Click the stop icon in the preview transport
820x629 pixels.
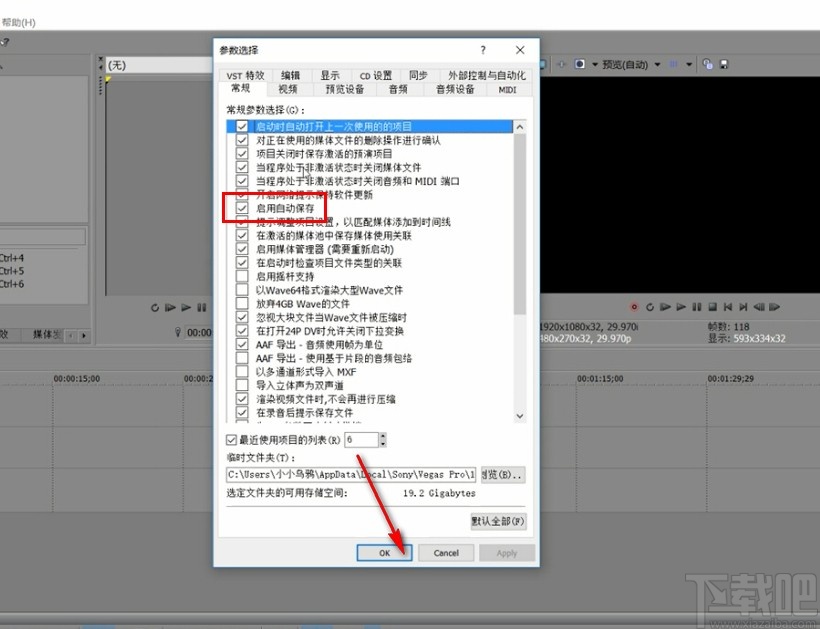[x=711, y=307]
